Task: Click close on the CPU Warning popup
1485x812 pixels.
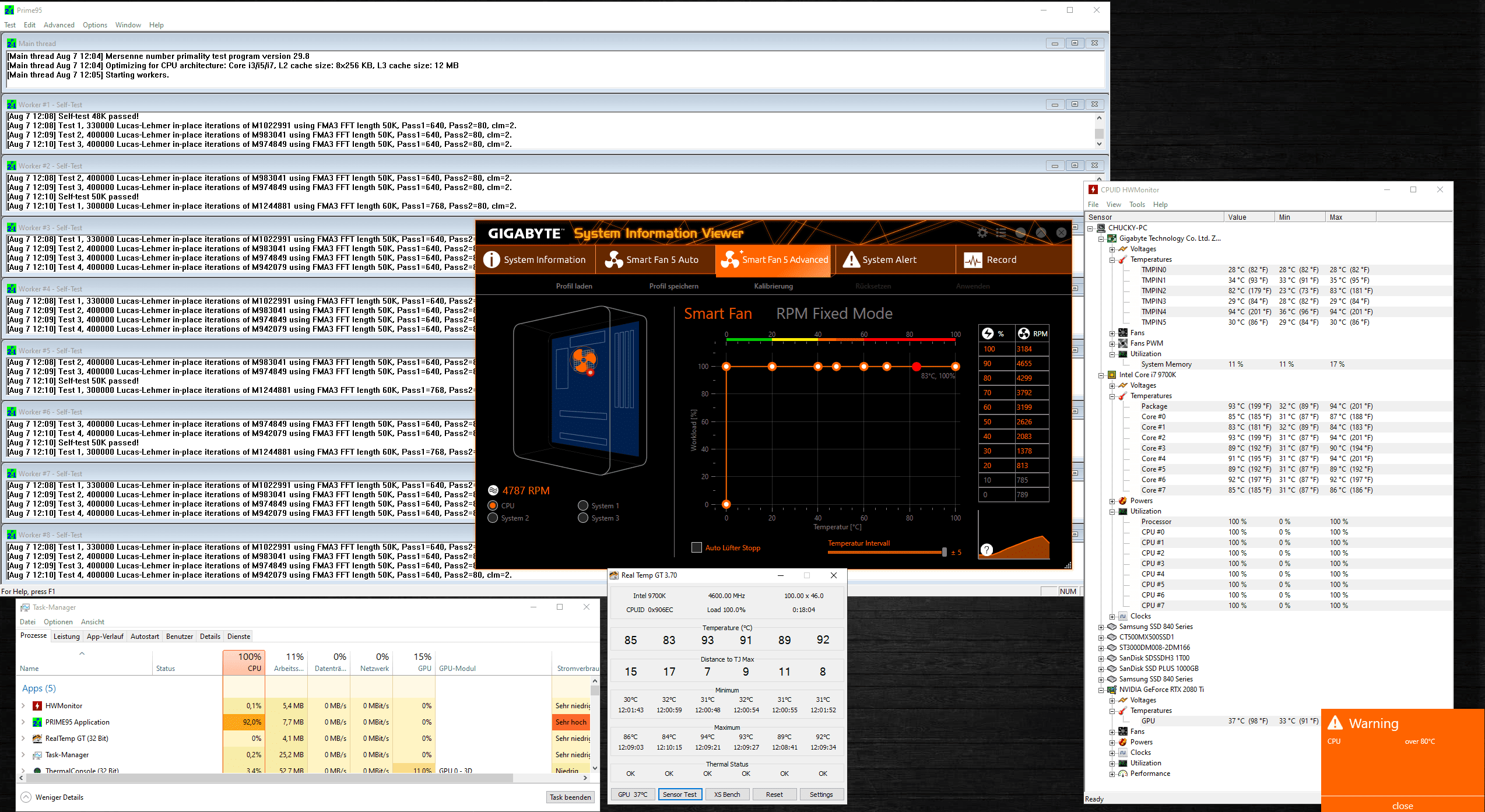Action: [x=1402, y=806]
